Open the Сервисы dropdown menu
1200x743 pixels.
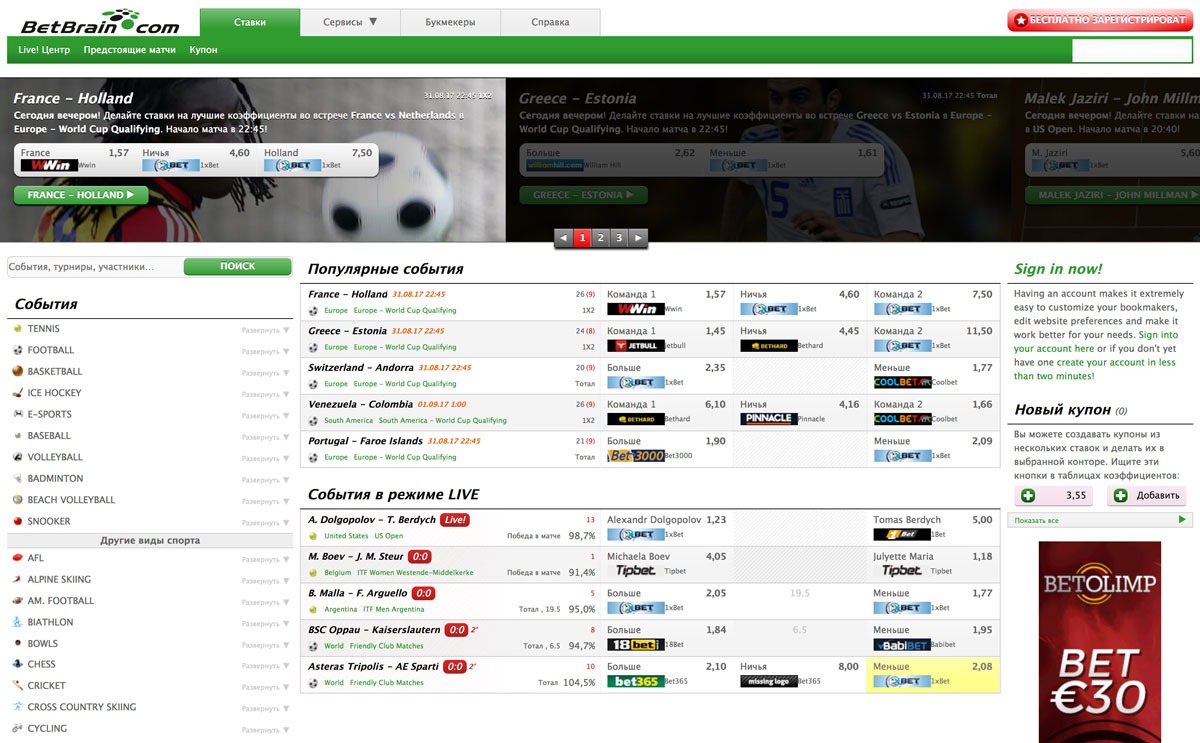350,22
